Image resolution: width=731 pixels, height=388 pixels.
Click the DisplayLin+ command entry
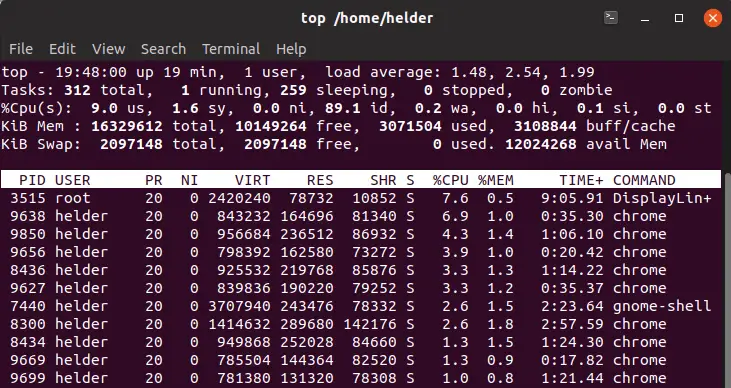tap(662, 198)
